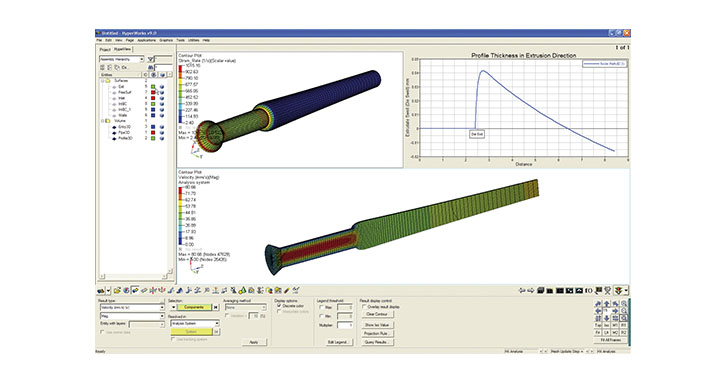Image resolution: width=726 pixels, height=383 pixels.
Task: Click the Edit Legend button
Action: click(339, 342)
